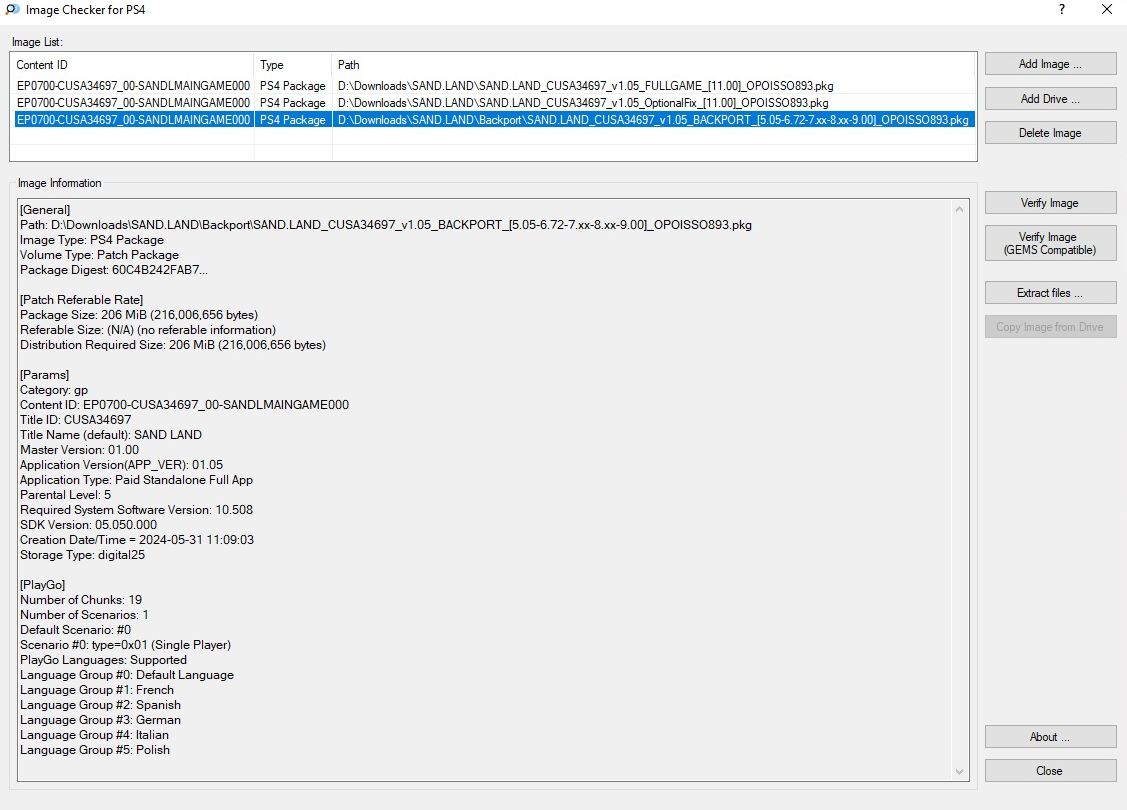This screenshot has height=810, width=1127.
Task: Click the SDK Version 05.050.000 line
Action: pos(88,525)
